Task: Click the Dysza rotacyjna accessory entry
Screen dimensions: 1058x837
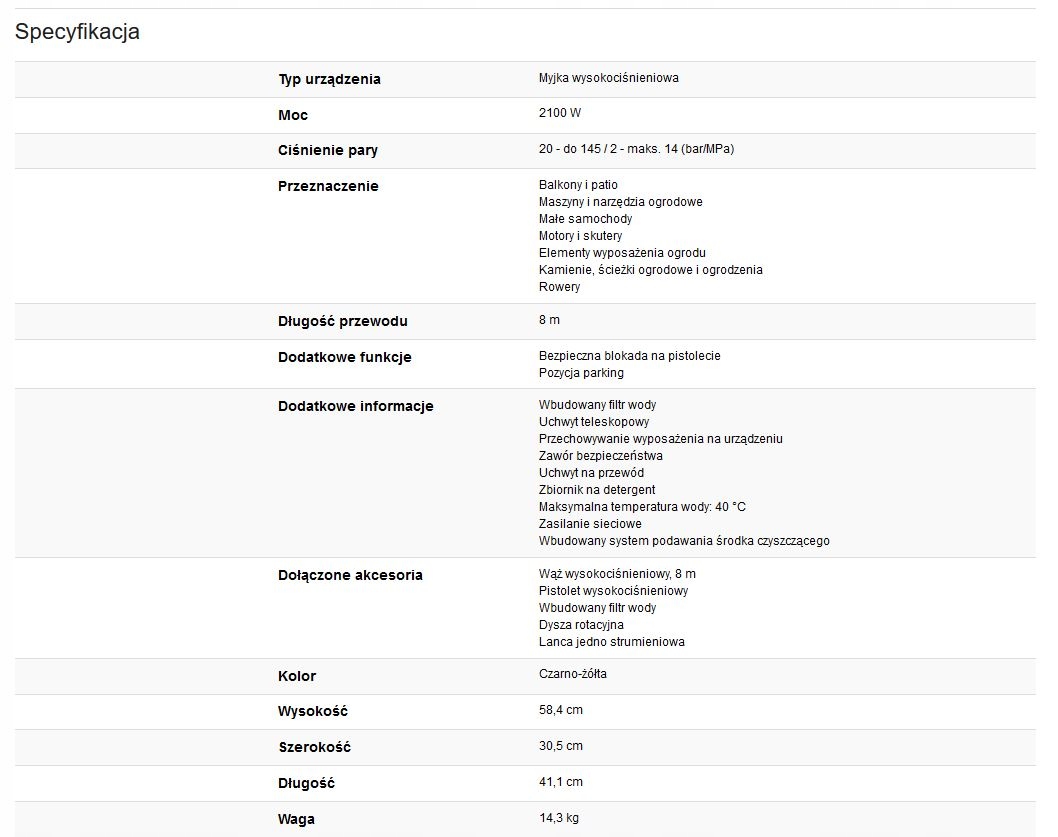Action: click(x=581, y=625)
